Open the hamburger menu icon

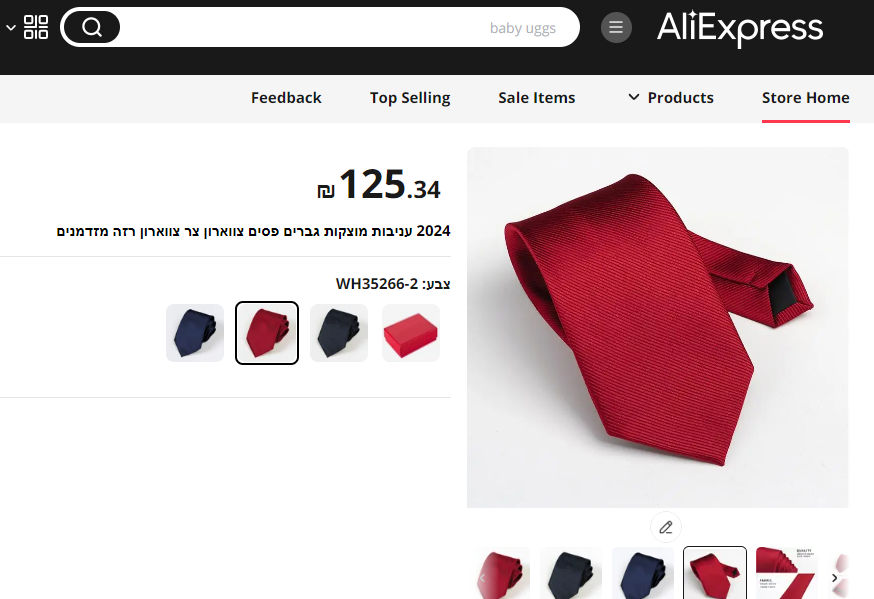tap(616, 27)
